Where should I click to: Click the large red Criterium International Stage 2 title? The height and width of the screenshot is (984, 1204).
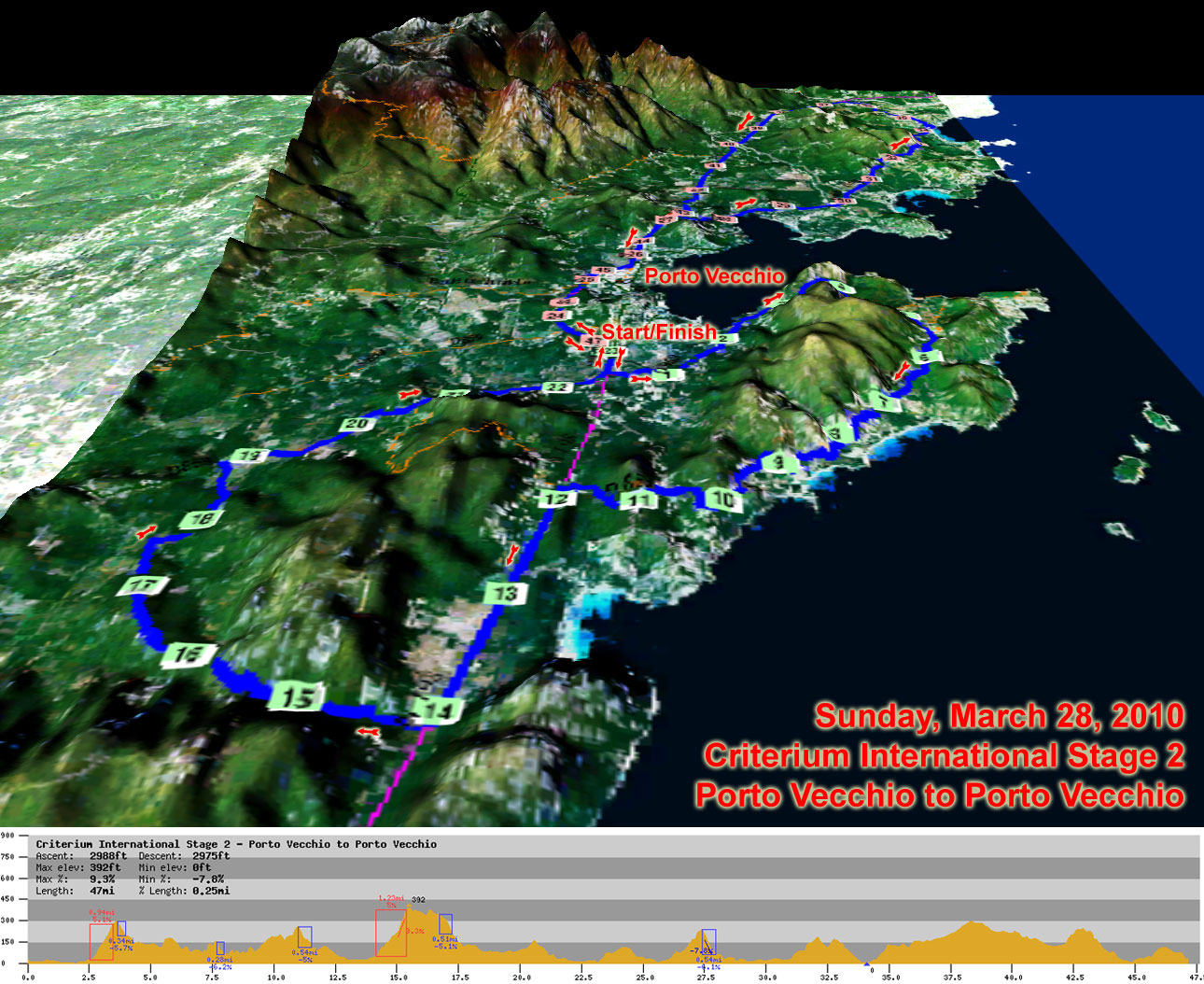945,756
